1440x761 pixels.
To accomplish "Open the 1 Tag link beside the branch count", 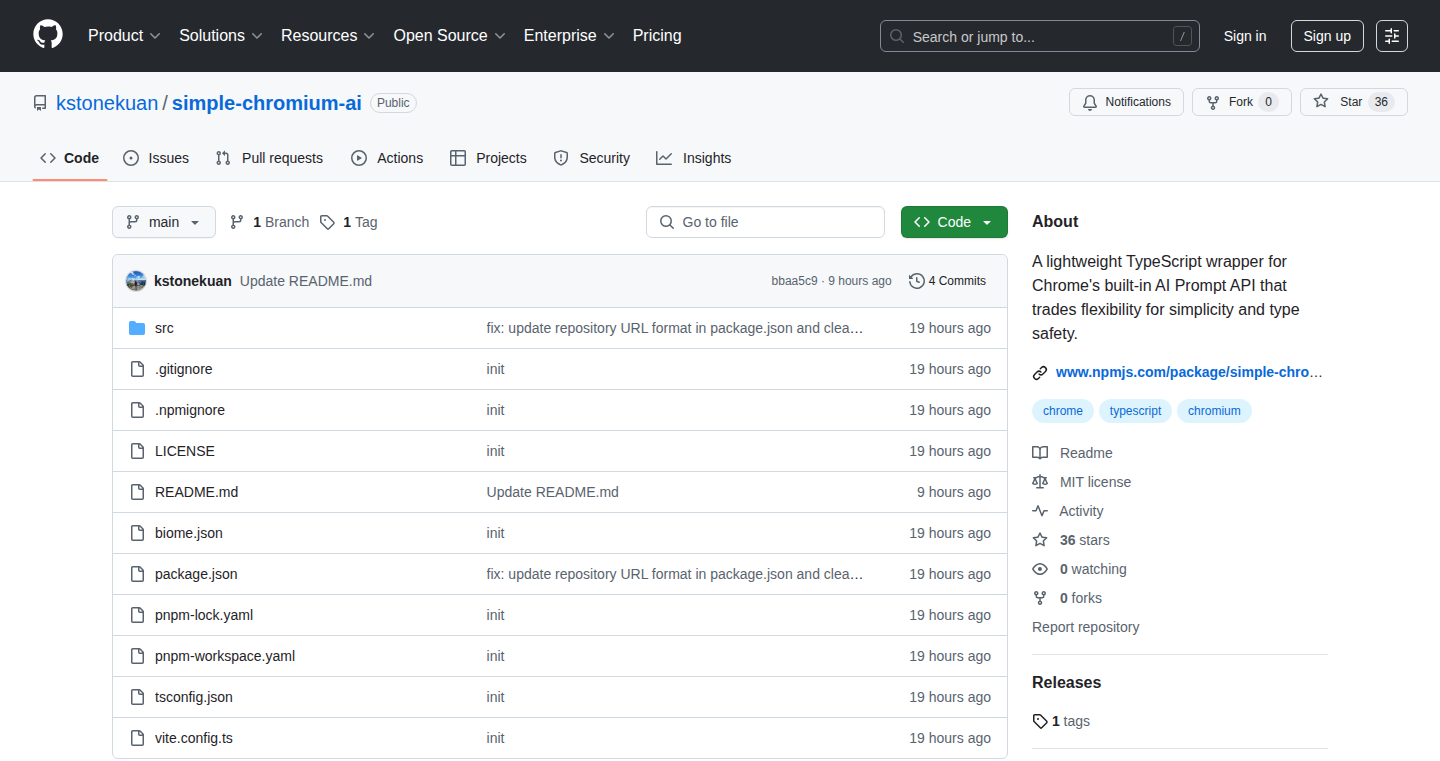I will pyautogui.click(x=349, y=222).
